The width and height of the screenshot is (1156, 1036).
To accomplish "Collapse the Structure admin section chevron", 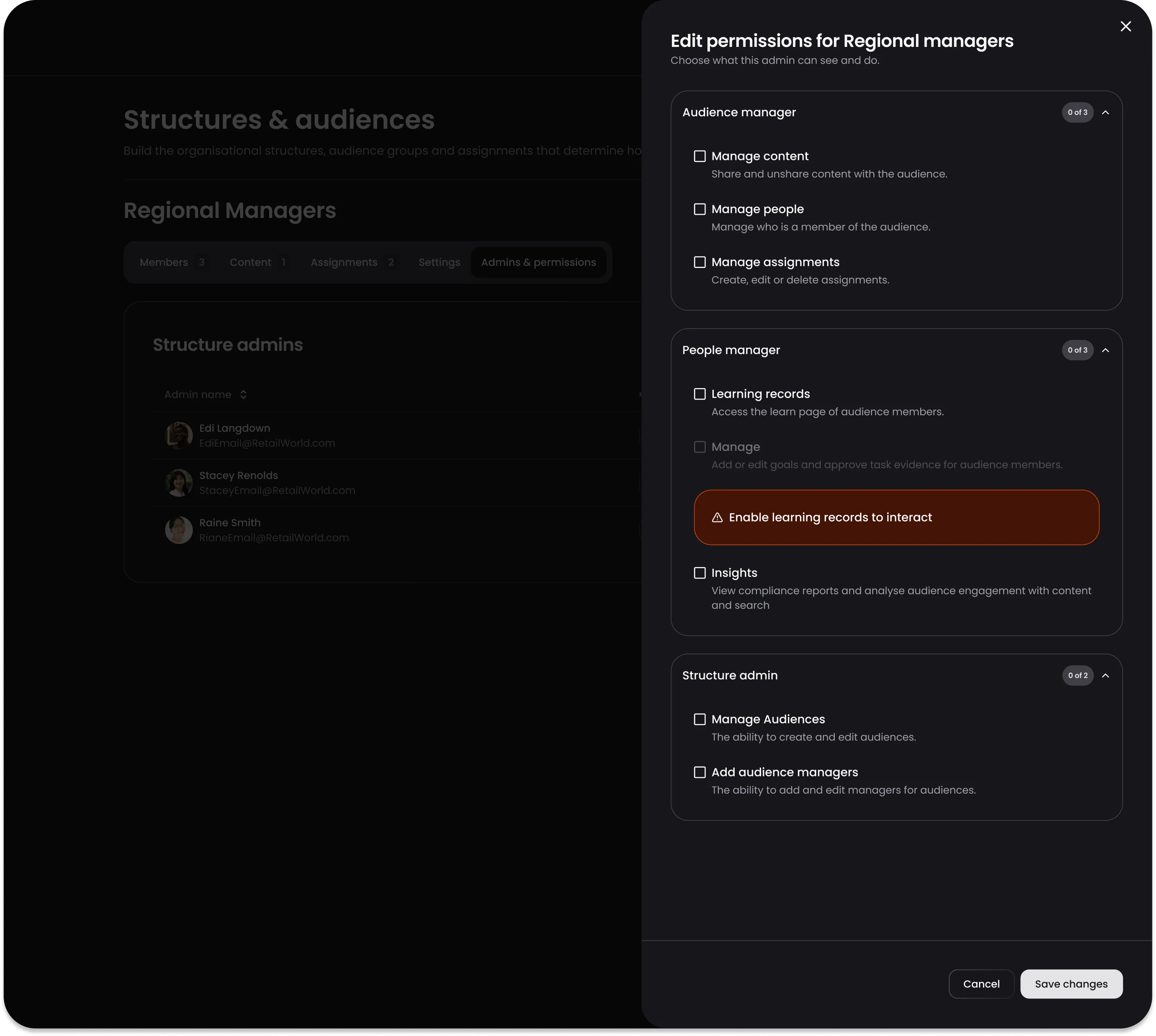I will (x=1105, y=676).
